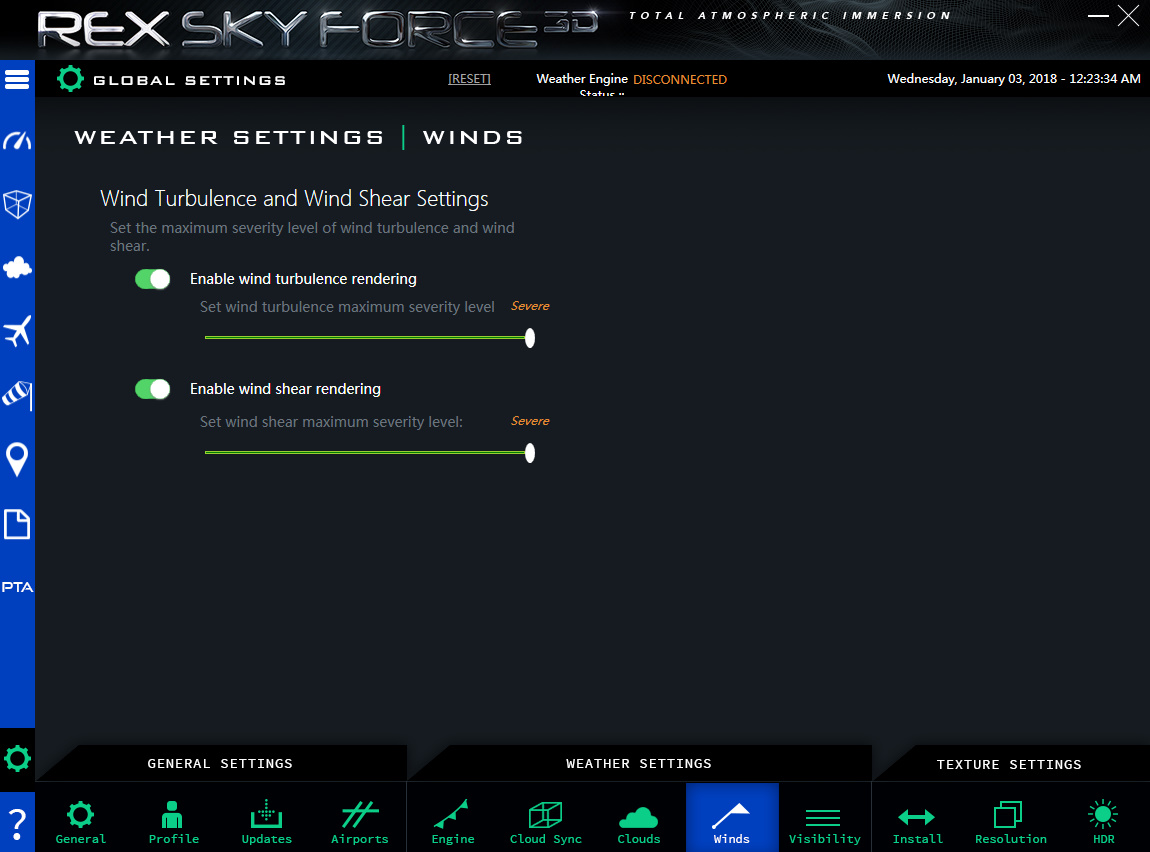Image resolution: width=1150 pixels, height=852 pixels.
Task: Click the General Settings tab header
Action: pos(220,763)
